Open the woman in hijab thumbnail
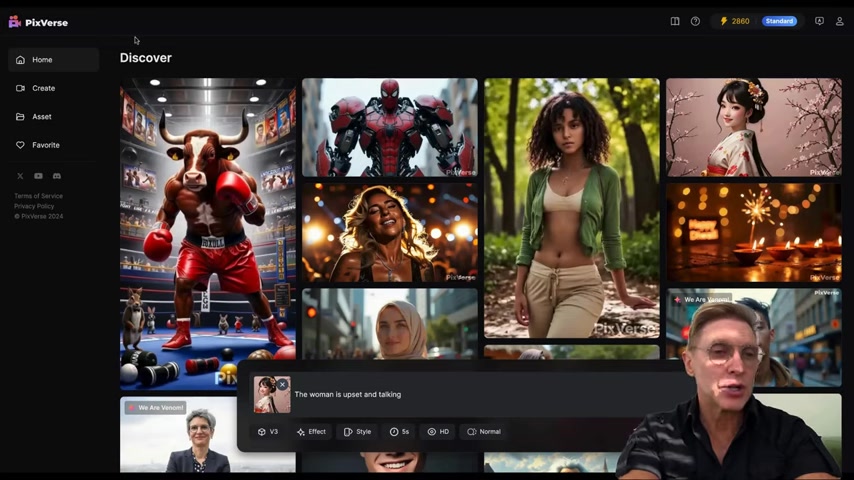This screenshot has height=480, width=854. pos(390,324)
